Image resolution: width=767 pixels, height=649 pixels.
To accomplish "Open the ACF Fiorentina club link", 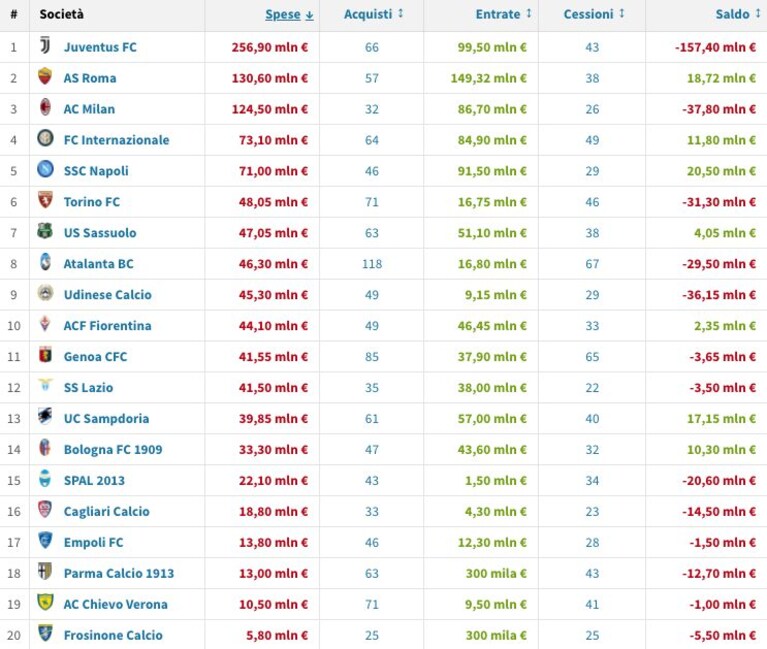I will click(108, 326).
